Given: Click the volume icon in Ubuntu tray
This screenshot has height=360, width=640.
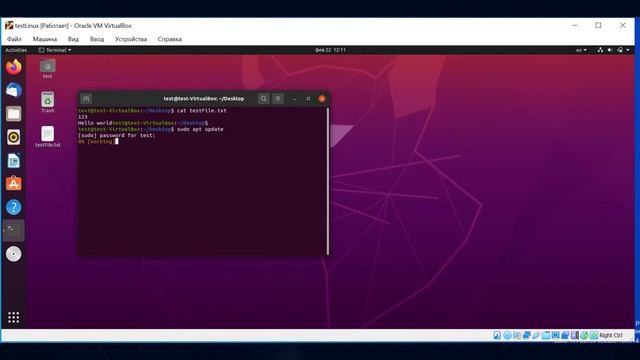Looking at the screenshot, I should point(610,50).
